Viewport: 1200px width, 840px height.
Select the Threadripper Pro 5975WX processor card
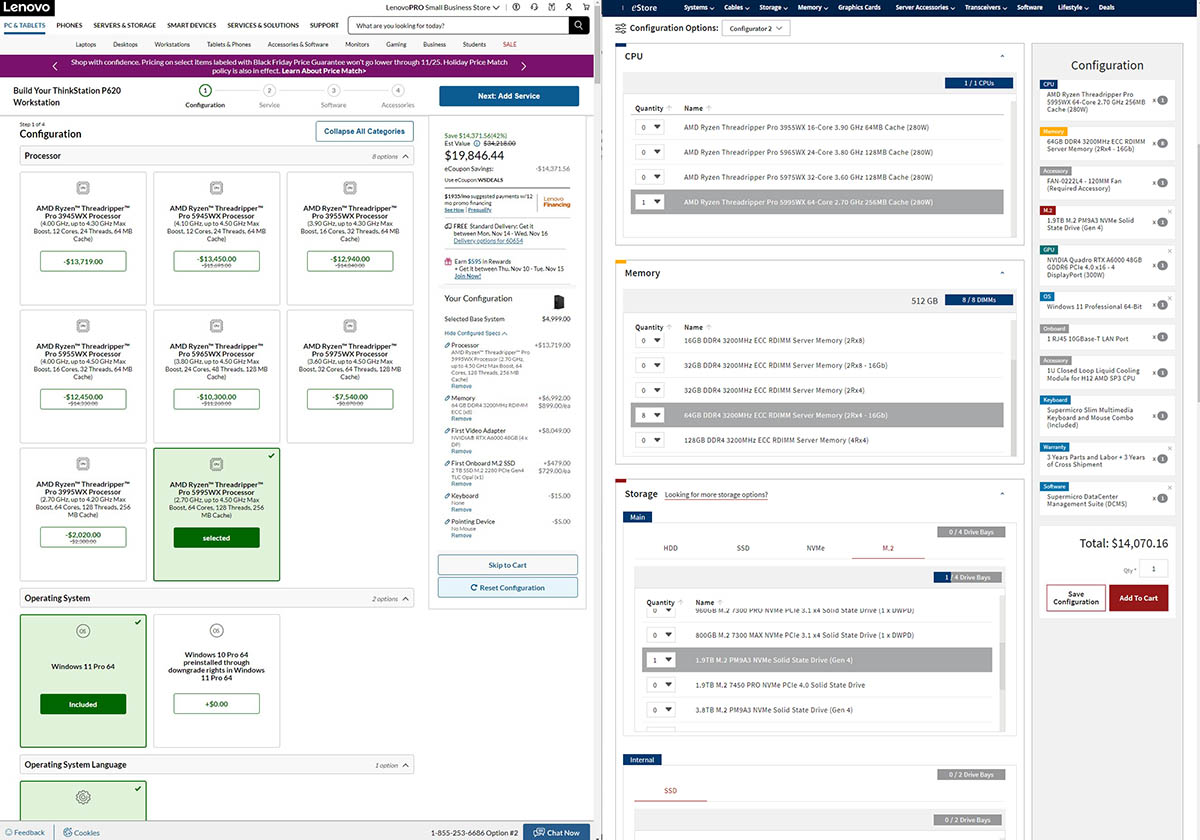349,376
